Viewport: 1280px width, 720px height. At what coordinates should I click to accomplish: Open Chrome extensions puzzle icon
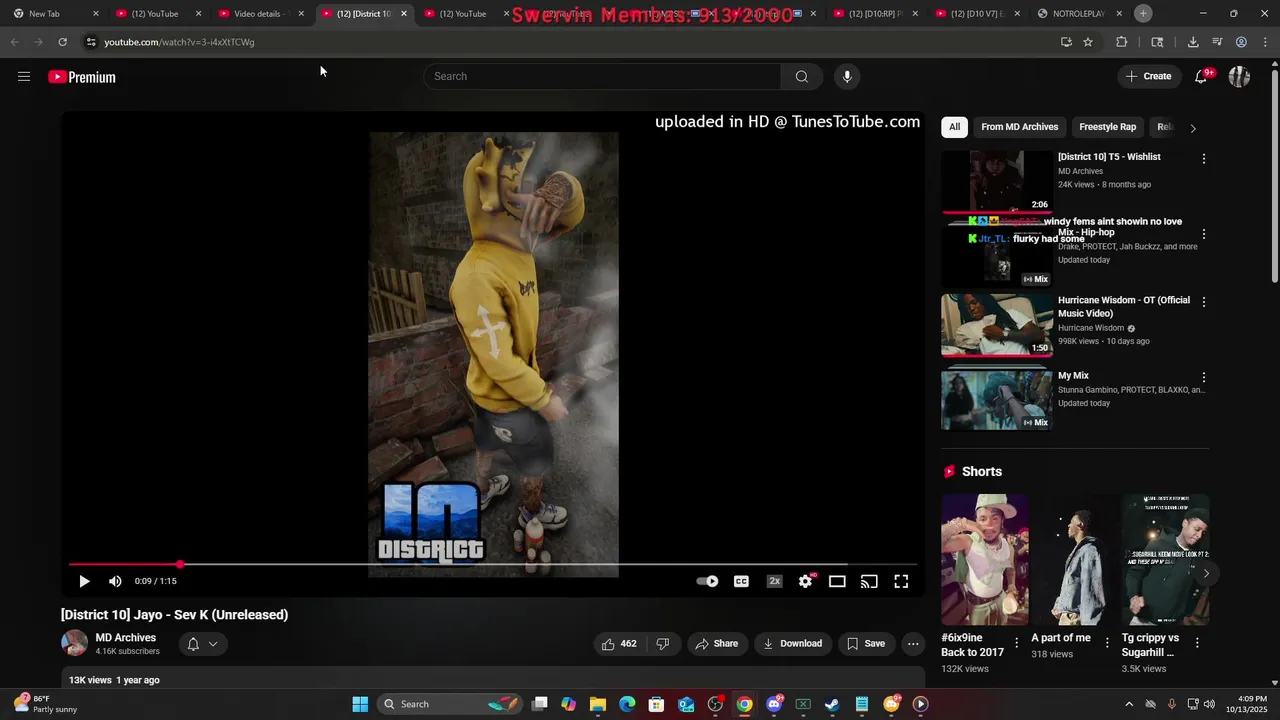1121,42
